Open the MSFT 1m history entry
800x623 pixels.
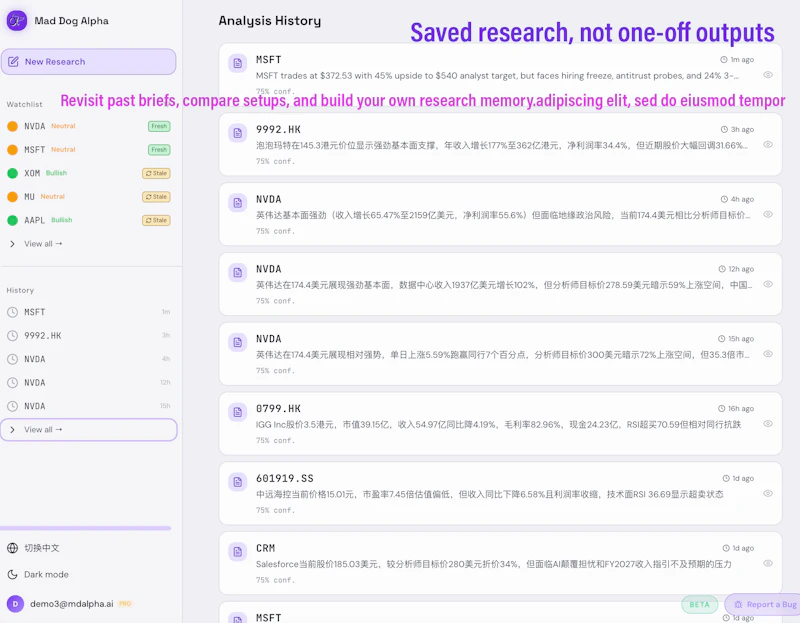[88, 312]
